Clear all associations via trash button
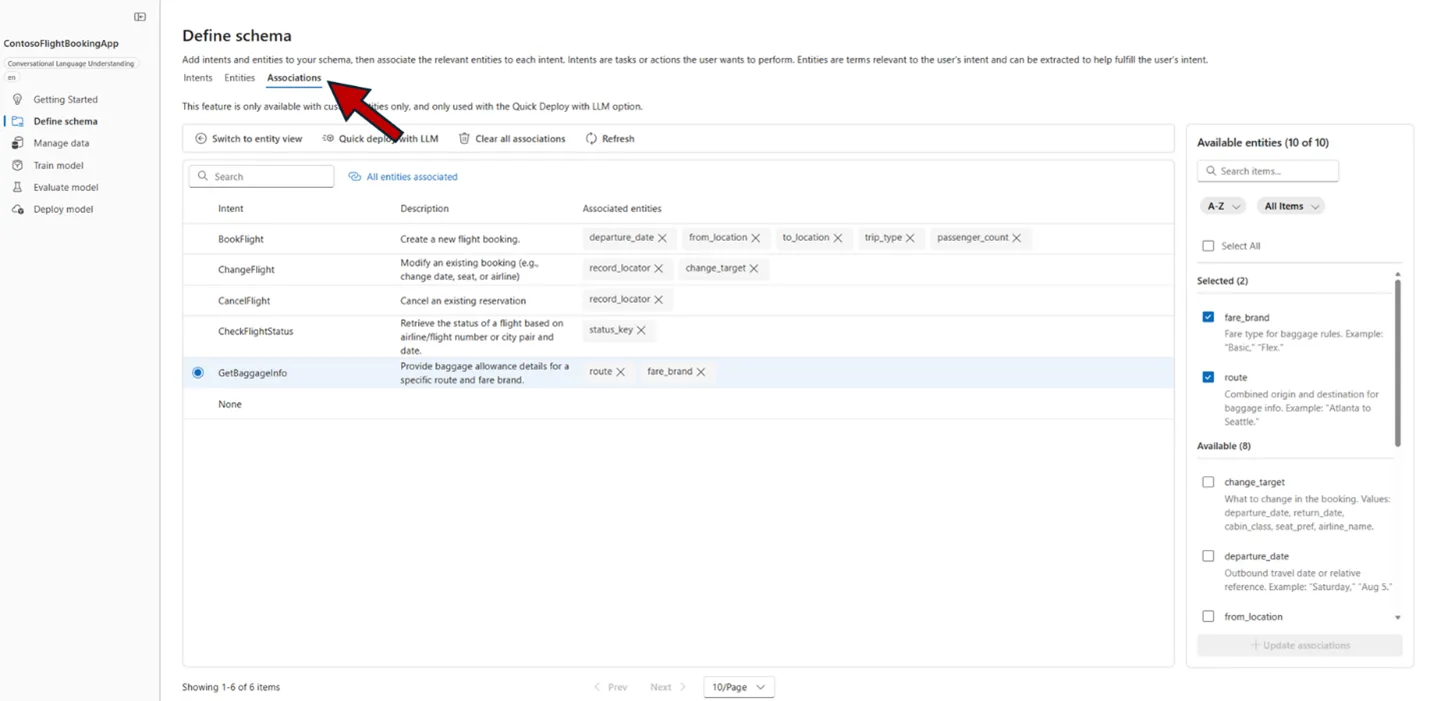 [x=512, y=139]
